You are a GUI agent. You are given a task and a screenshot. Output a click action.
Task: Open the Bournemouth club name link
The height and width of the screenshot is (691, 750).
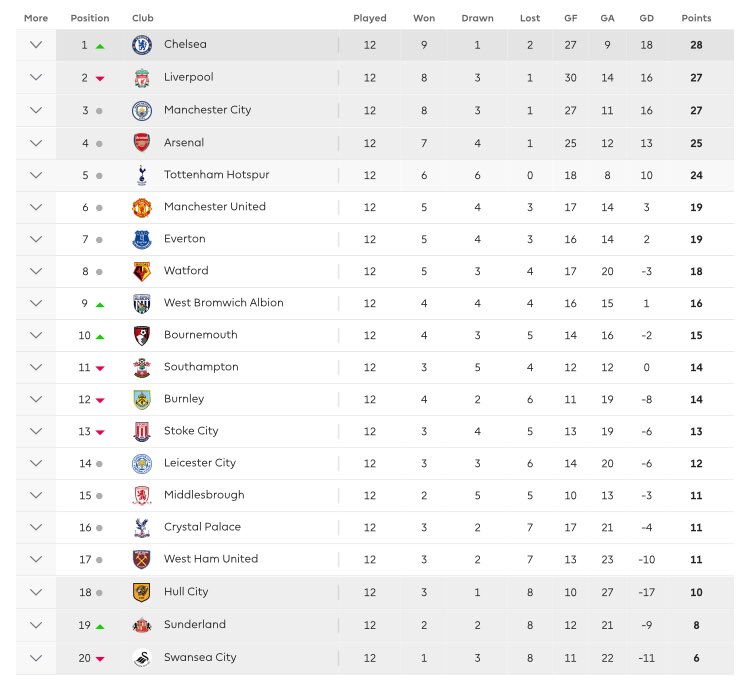pos(200,335)
